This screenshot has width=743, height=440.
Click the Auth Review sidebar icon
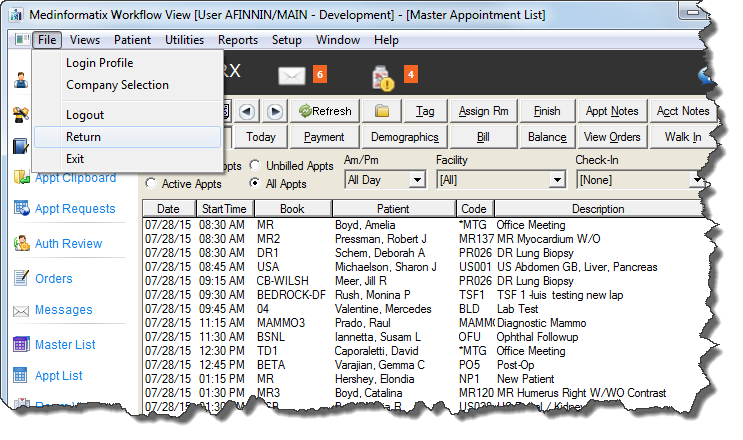pyautogui.click(x=21, y=243)
